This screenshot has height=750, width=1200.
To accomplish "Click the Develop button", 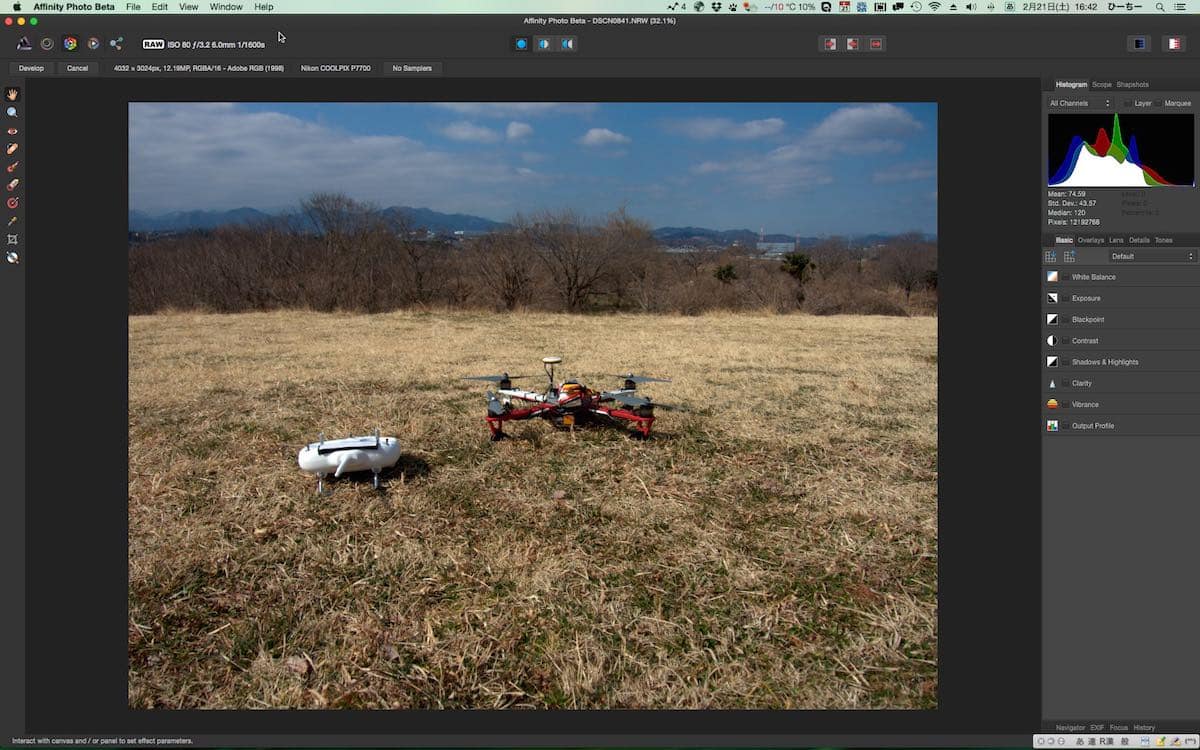I will [31, 68].
